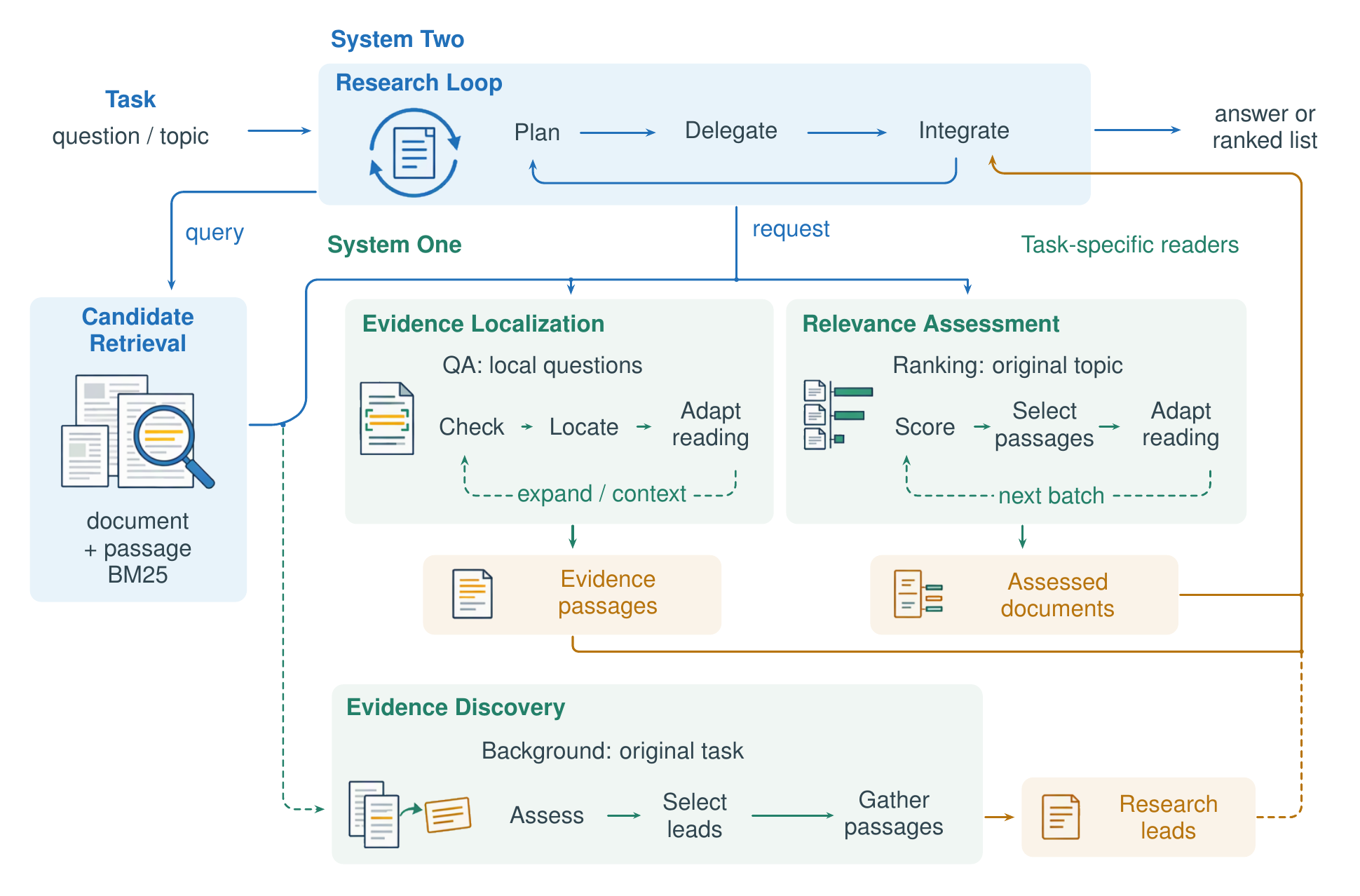Click the 'Select passages' step label
1360x896 pixels.
(x=1045, y=424)
